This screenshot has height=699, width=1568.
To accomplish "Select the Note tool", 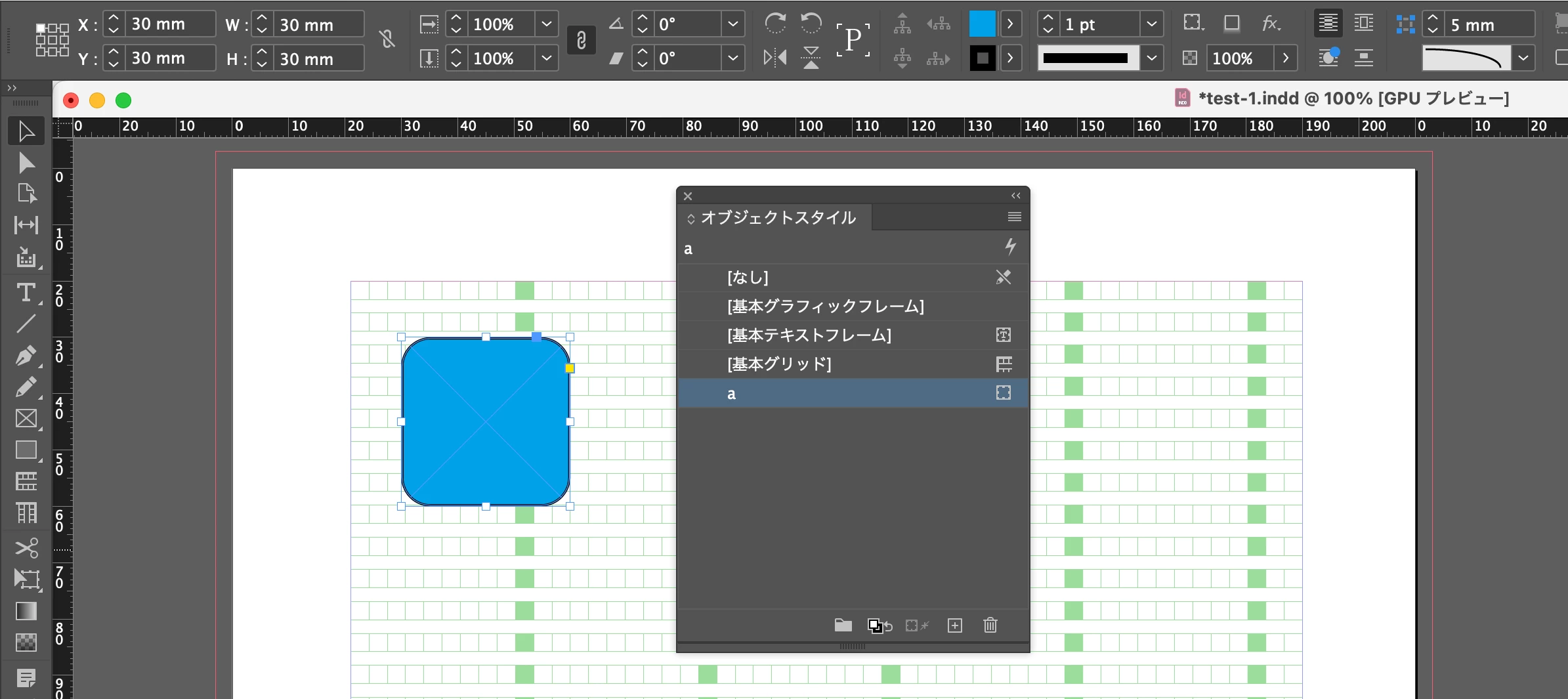I will coord(26,677).
